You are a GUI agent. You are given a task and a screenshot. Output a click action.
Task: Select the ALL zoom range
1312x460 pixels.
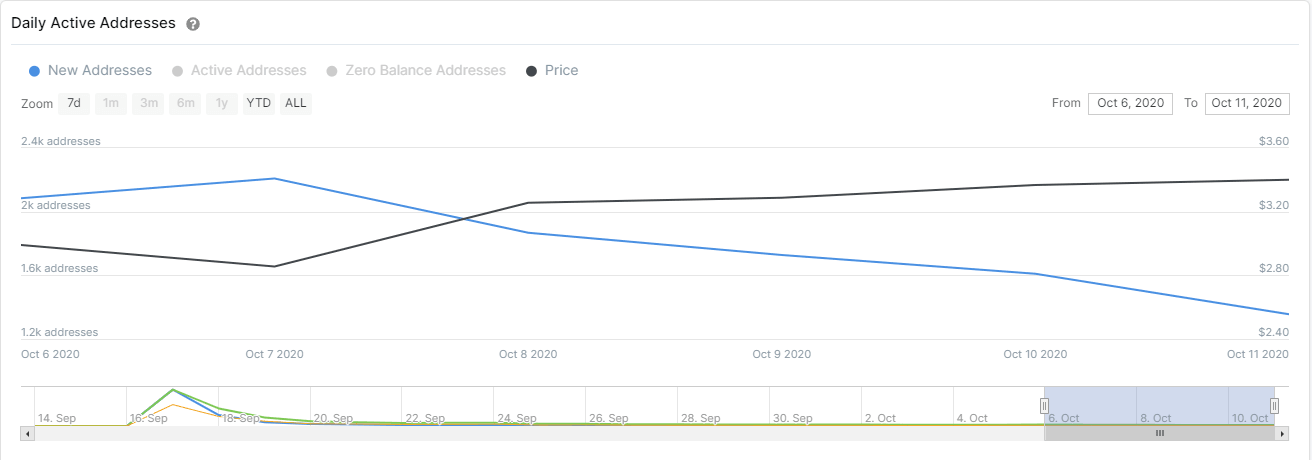tap(296, 103)
